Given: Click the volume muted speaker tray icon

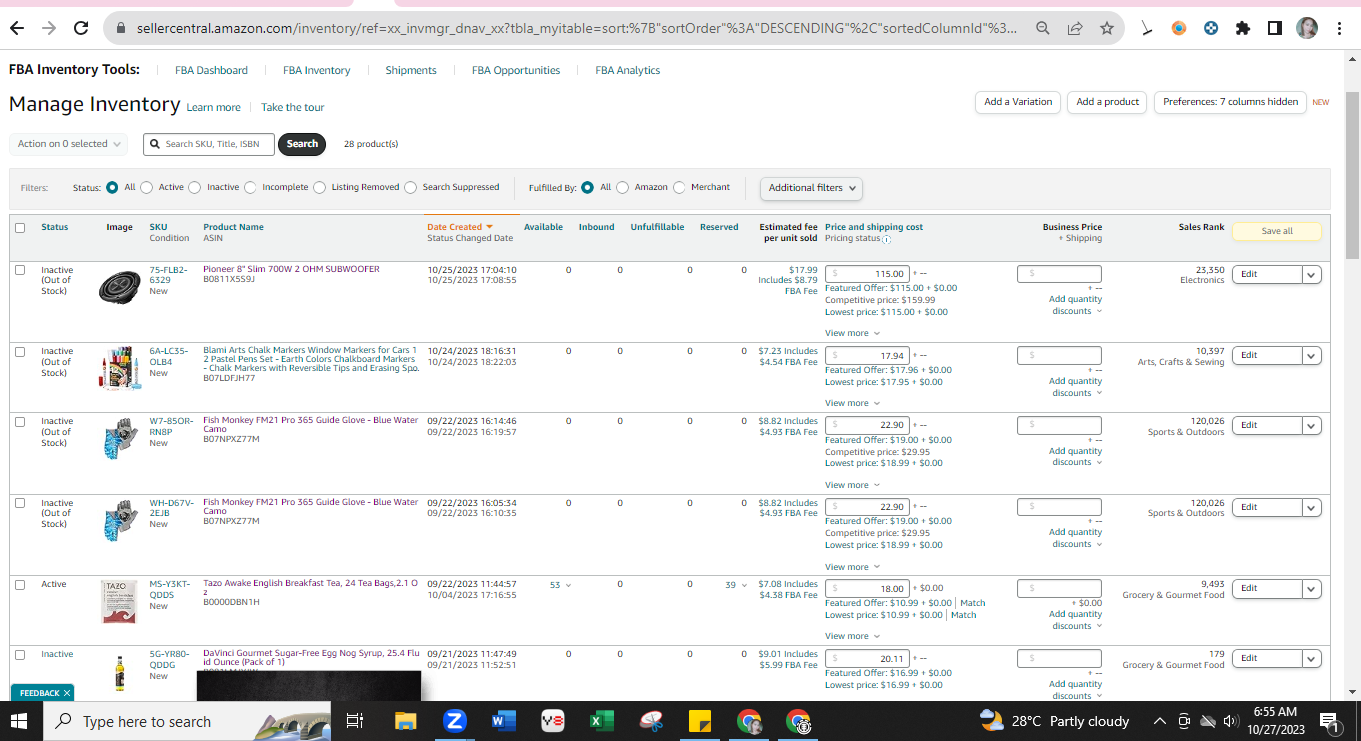Looking at the screenshot, I should 1231,721.
